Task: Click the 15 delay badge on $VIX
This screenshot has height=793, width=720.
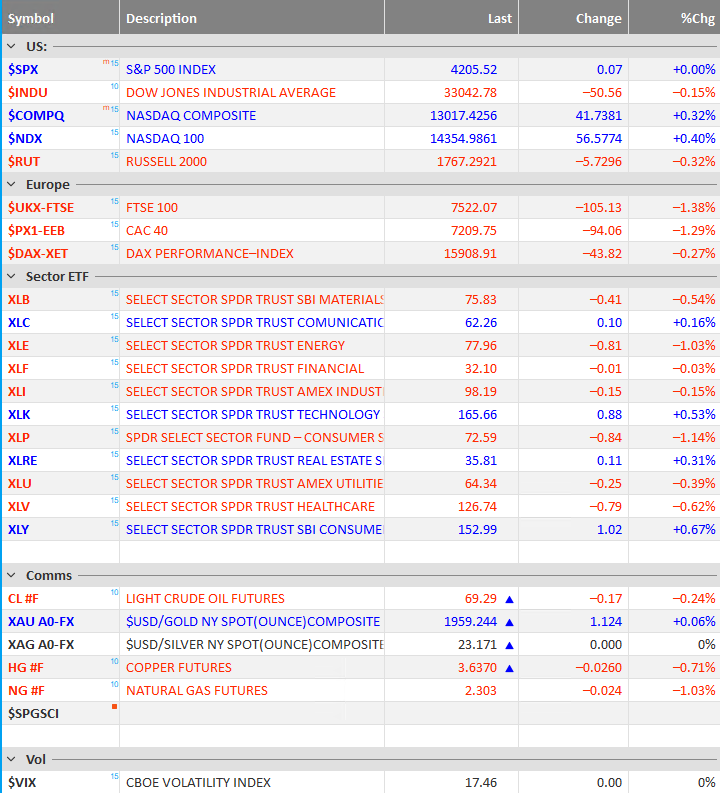Action: pyautogui.click(x=114, y=776)
